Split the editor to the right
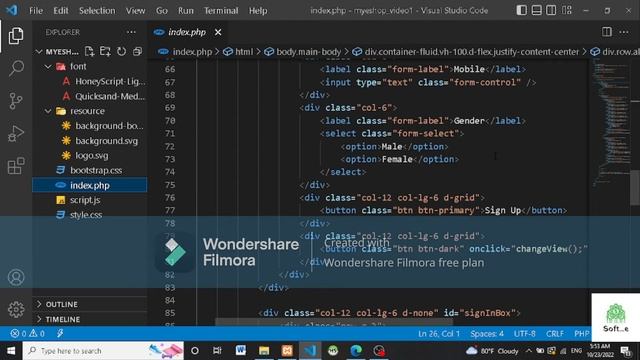 [607, 32]
